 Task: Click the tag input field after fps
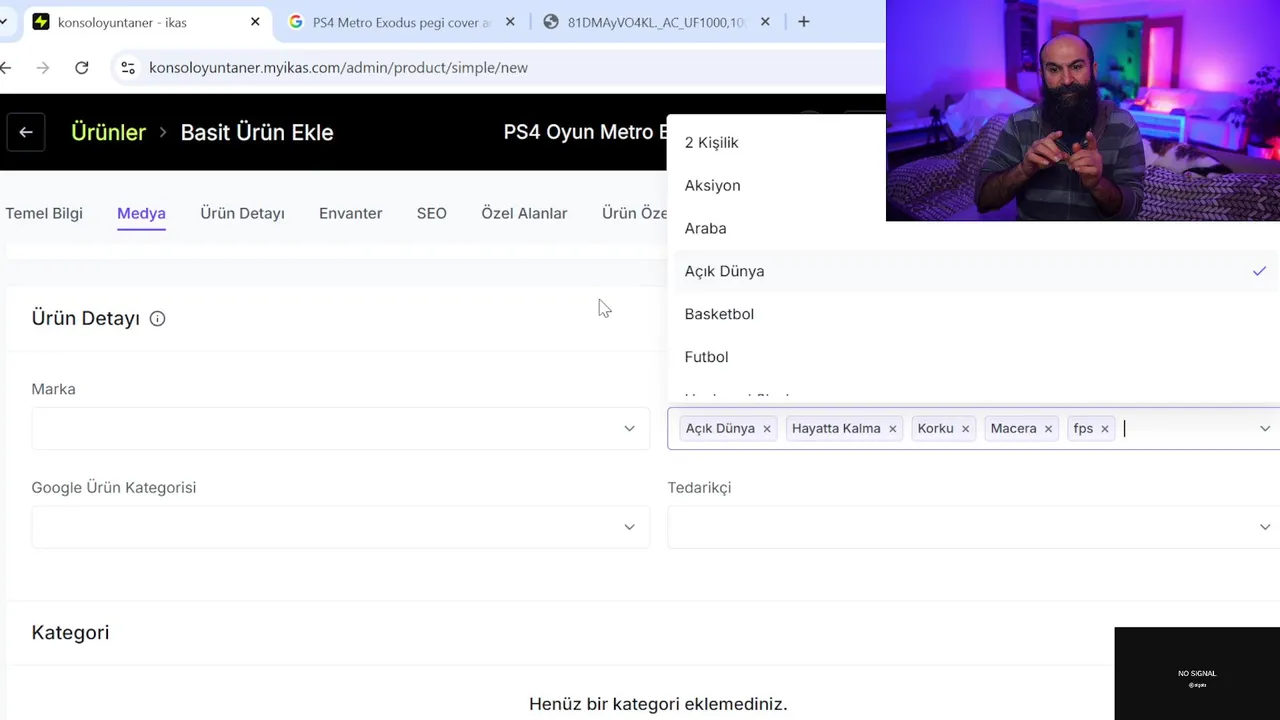[x=1185, y=428]
